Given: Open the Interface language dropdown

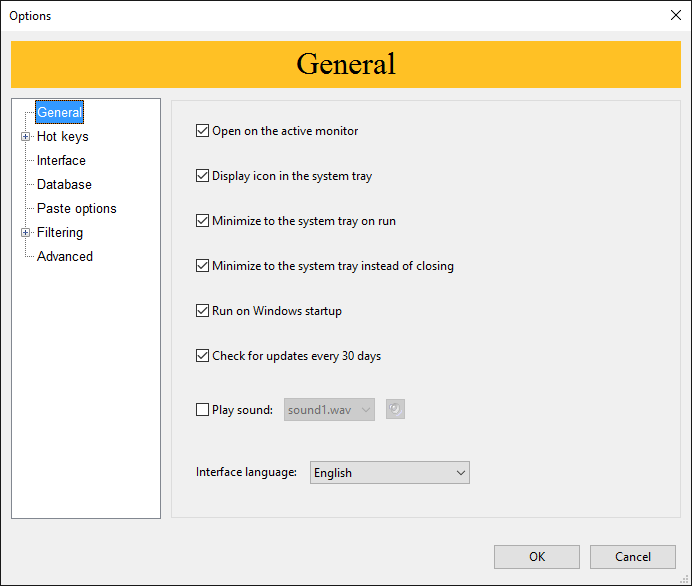Looking at the screenshot, I should (389, 473).
